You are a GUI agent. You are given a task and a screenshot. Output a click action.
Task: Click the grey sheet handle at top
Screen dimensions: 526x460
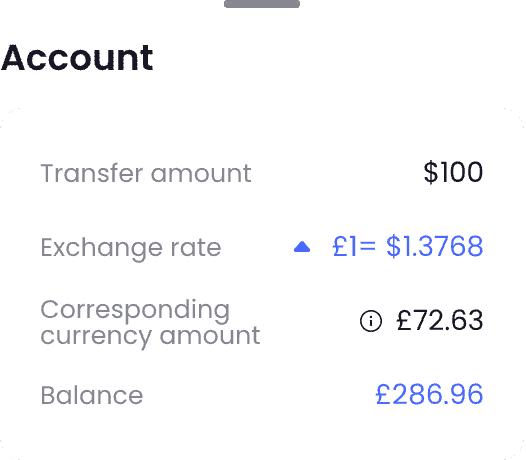point(262,4)
